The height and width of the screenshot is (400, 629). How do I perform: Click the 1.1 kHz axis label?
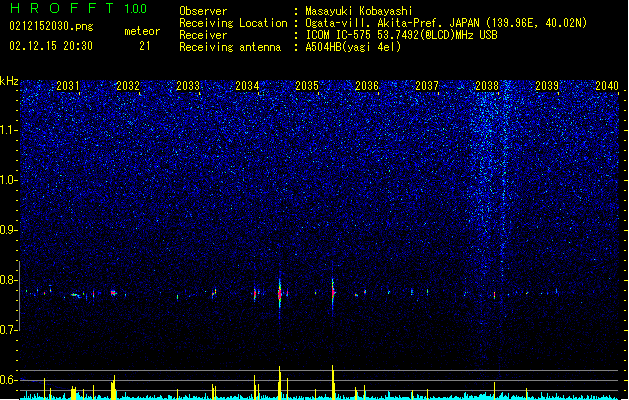click(x=9, y=130)
